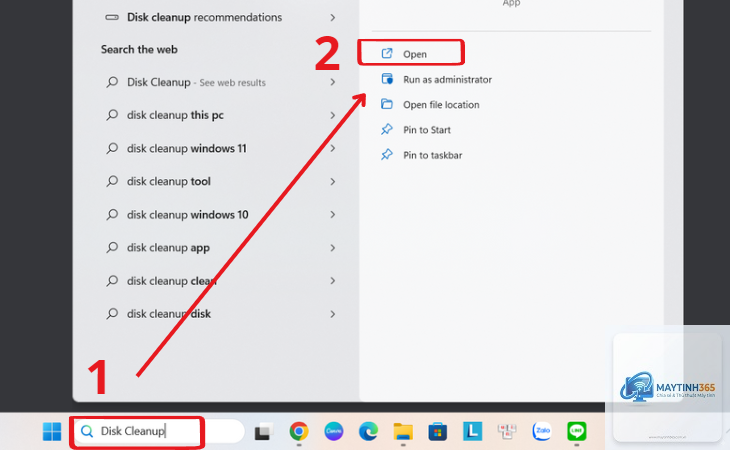The height and width of the screenshot is (450, 730).
Task: Expand the 'disk cleanup this pc' chevron
Action: 332,115
